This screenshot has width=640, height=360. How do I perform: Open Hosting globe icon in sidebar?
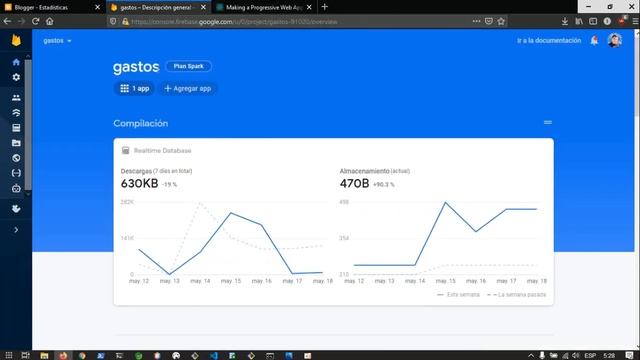(x=16, y=158)
